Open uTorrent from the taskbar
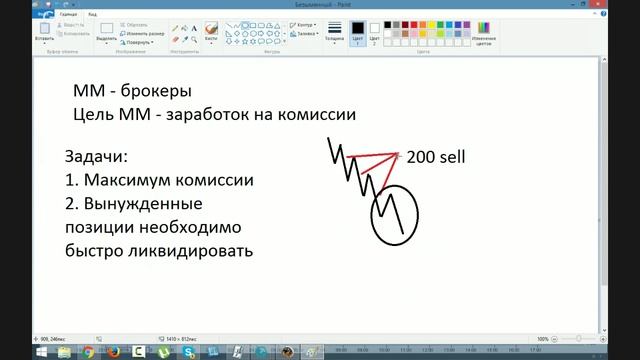This screenshot has height=360, width=640. tap(163, 352)
